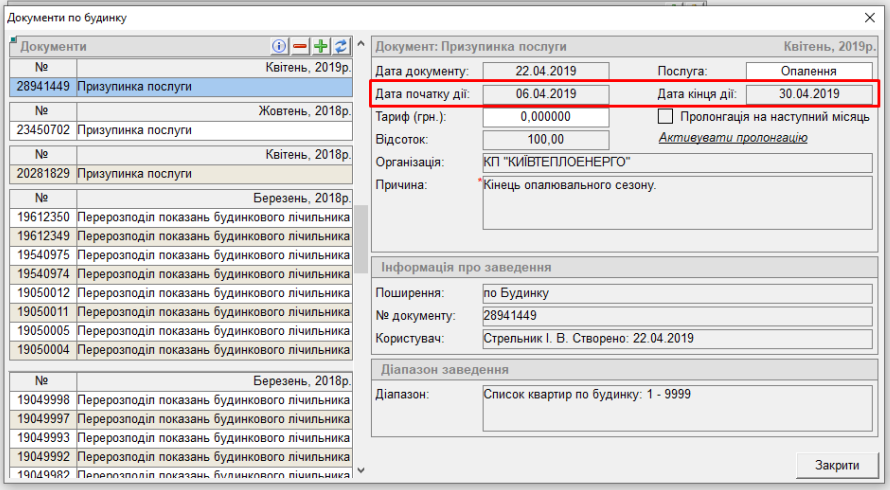Viewport: 890px width, 490px height.
Task: Click the blue refresh documents icon
Action: click(x=341, y=46)
